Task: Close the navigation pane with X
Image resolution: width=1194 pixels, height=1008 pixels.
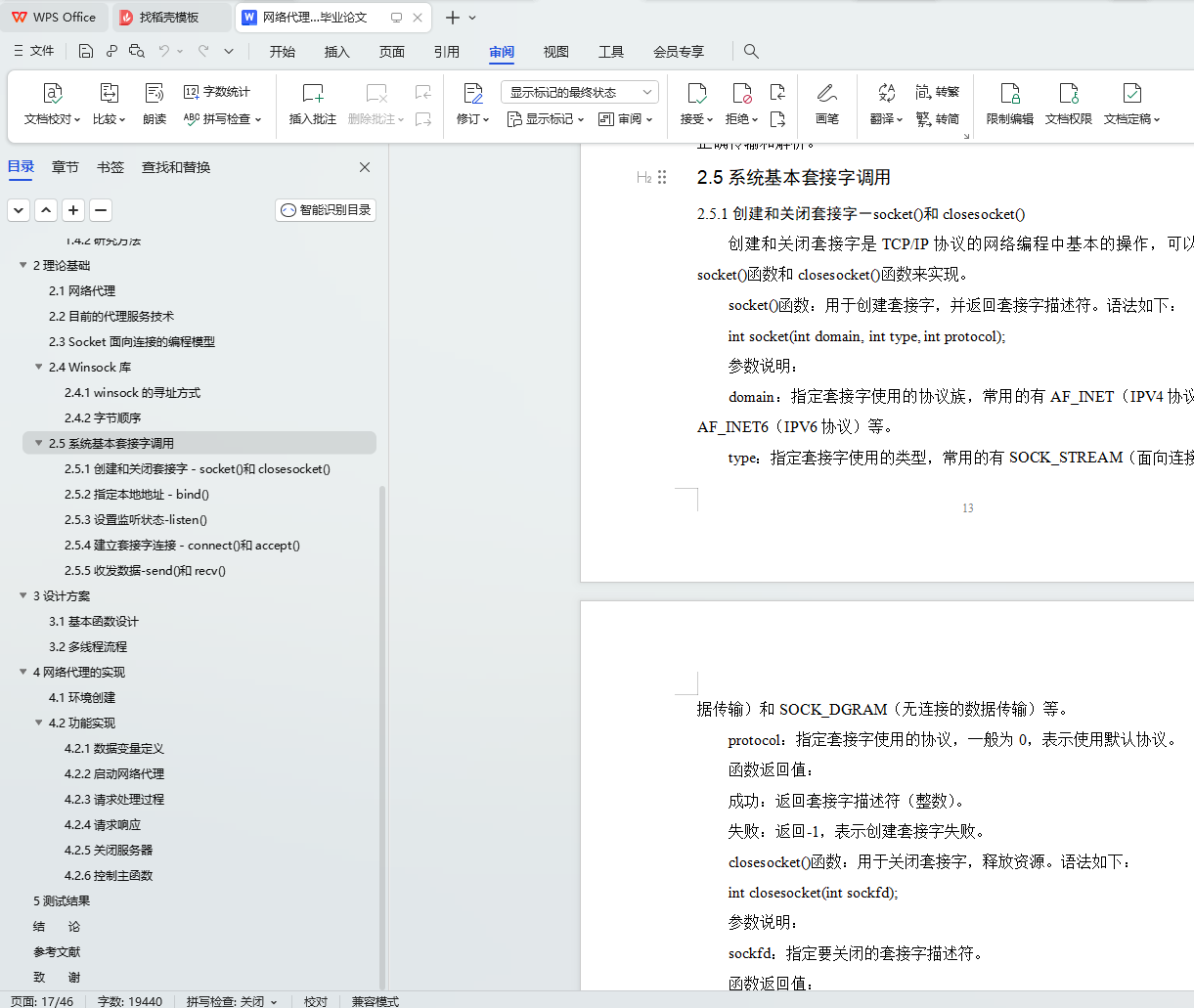Action: click(365, 167)
